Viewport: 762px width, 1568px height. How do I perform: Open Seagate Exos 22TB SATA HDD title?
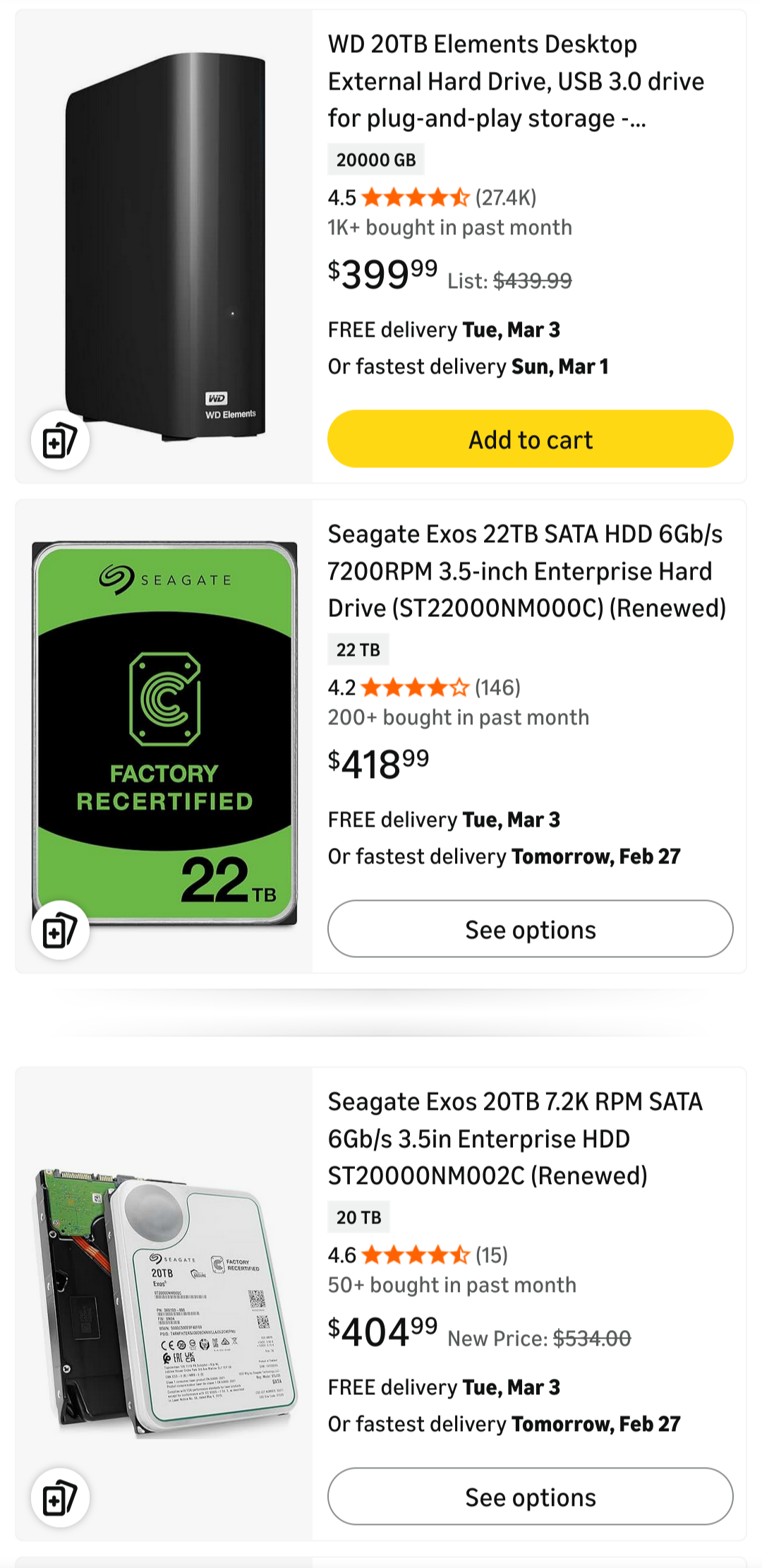pyautogui.click(x=526, y=571)
